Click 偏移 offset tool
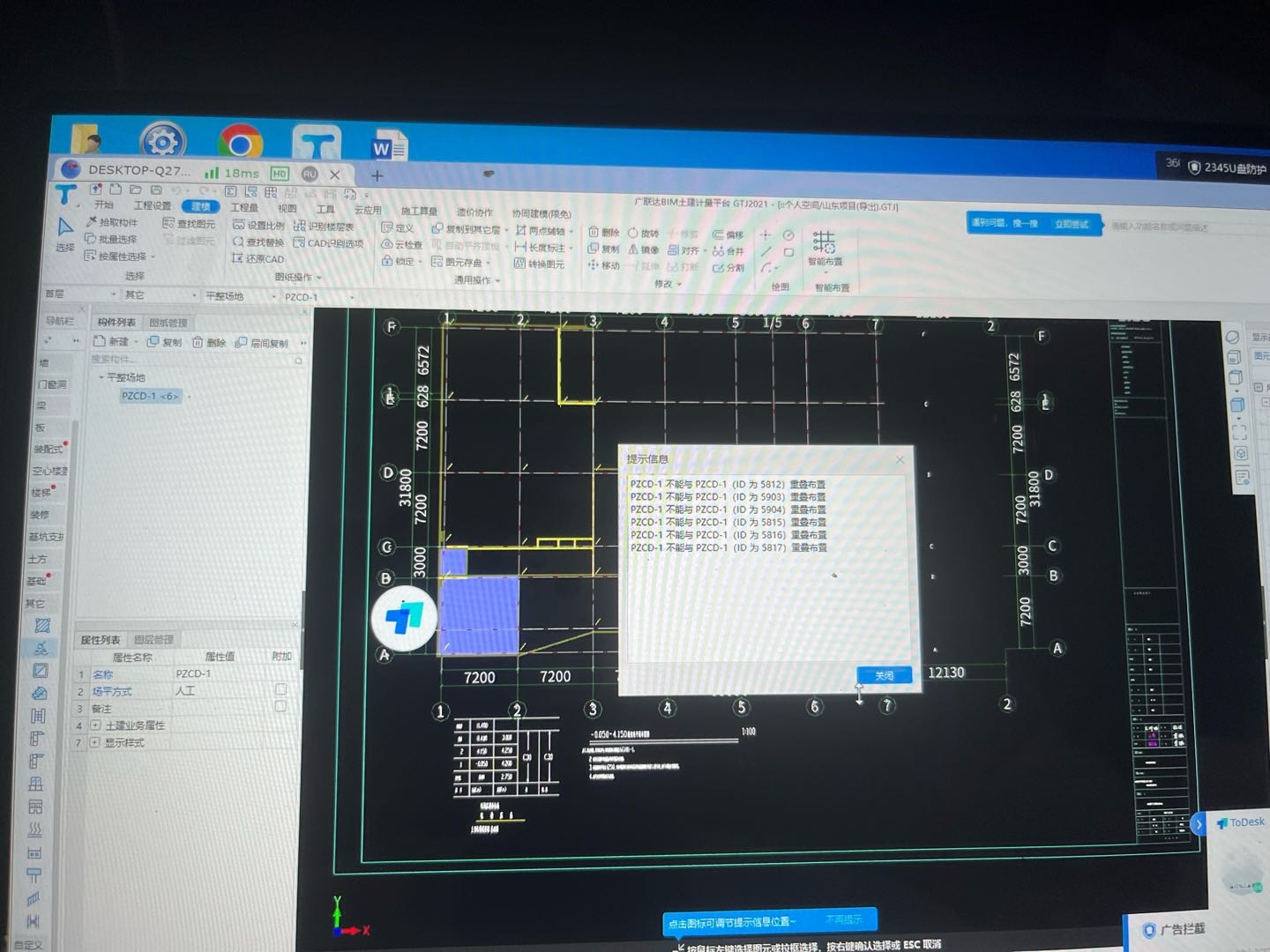Screen dimensions: 1270x952 (x=728, y=235)
